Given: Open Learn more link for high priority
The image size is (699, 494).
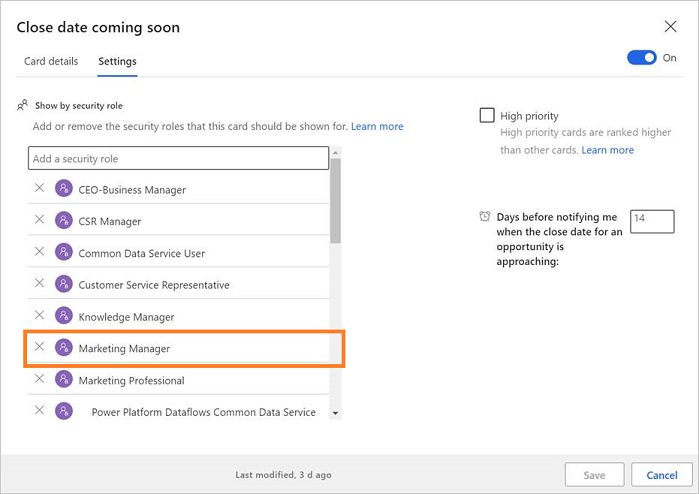Looking at the screenshot, I should point(607,150).
